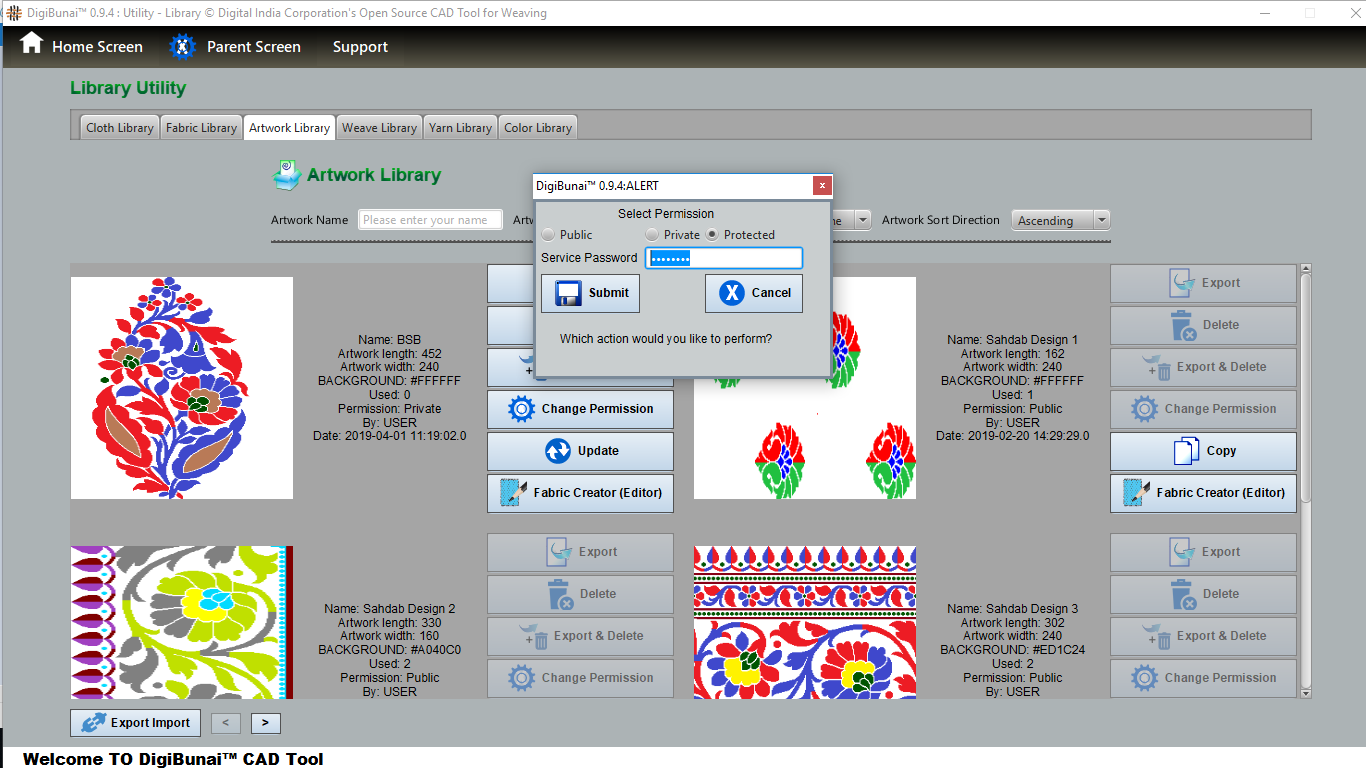Click the Parent Screen gear icon
The width and height of the screenshot is (1366, 768).
(x=182, y=46)
